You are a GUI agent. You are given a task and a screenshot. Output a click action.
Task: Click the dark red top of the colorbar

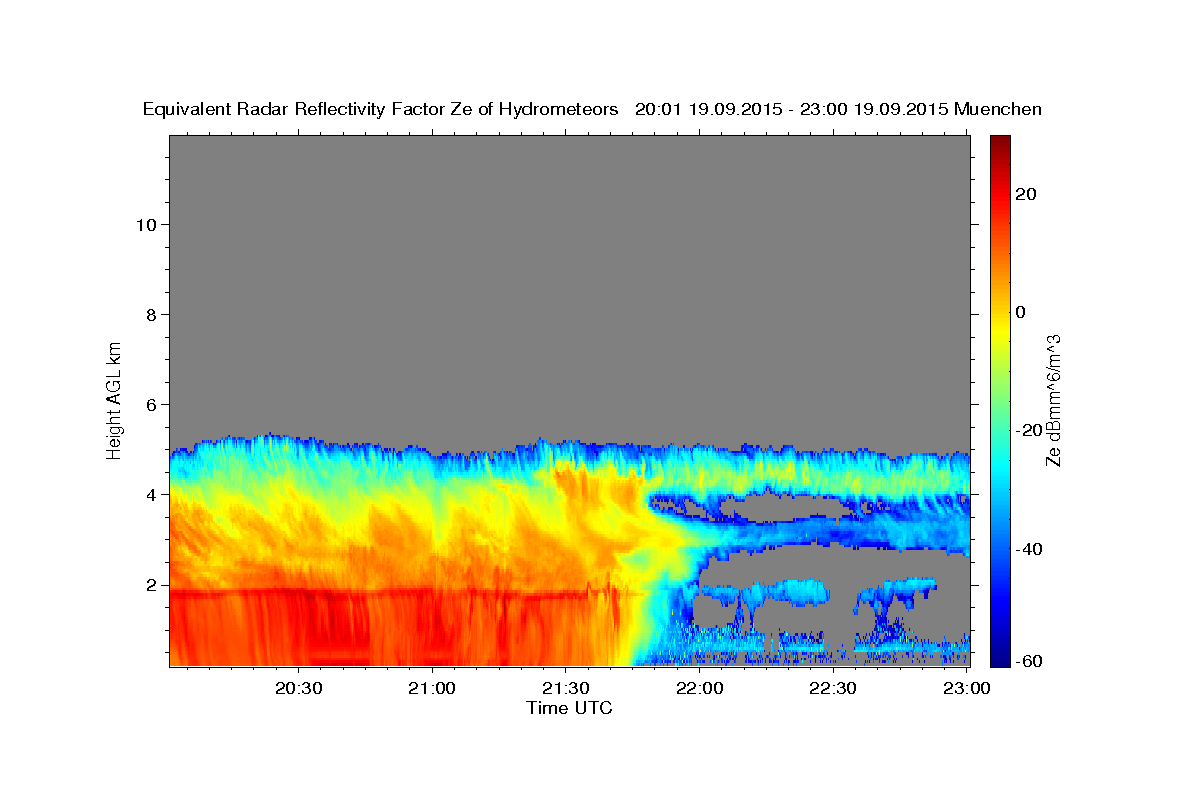(x=999, y=143)
